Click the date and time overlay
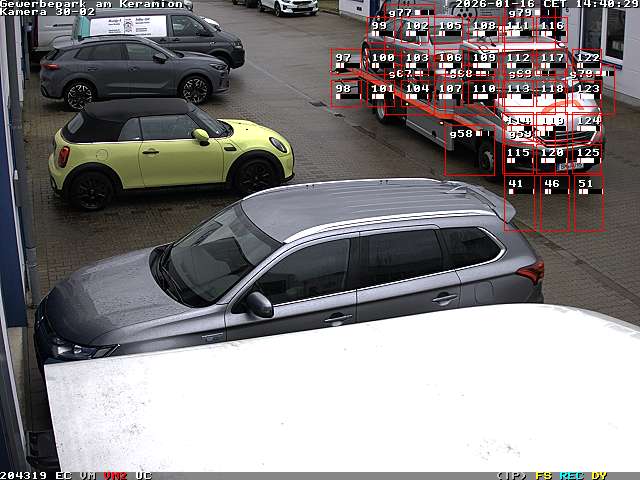Viewport: 640px width, 480px height. point(545,4)
